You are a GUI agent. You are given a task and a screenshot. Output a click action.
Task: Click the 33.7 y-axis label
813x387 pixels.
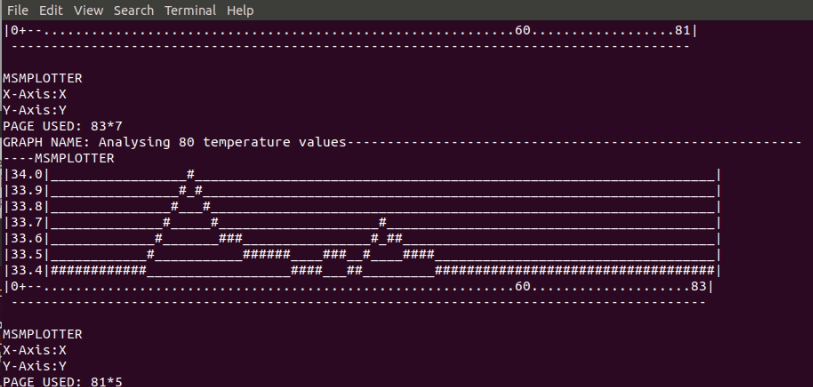(27, 223)
